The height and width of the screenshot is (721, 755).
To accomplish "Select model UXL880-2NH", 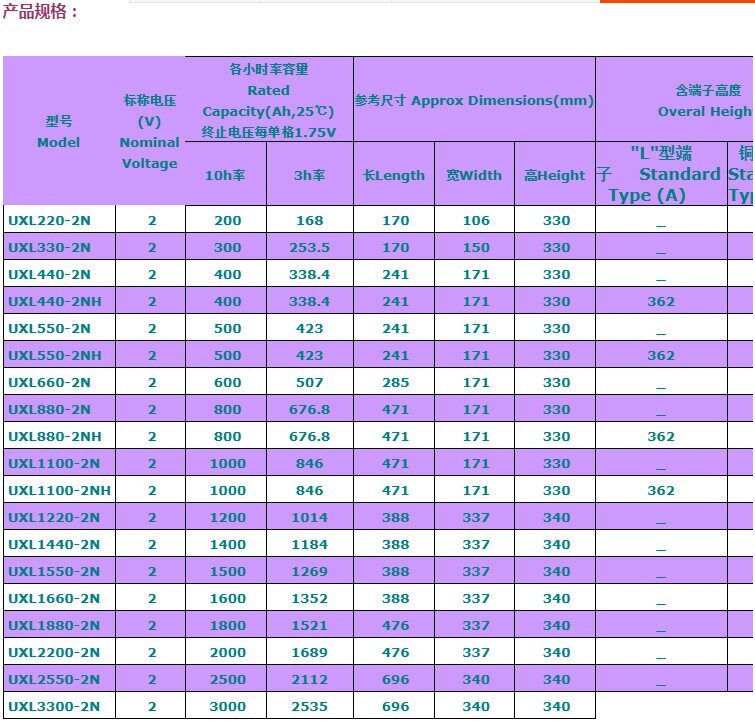I will click(55, 436).
